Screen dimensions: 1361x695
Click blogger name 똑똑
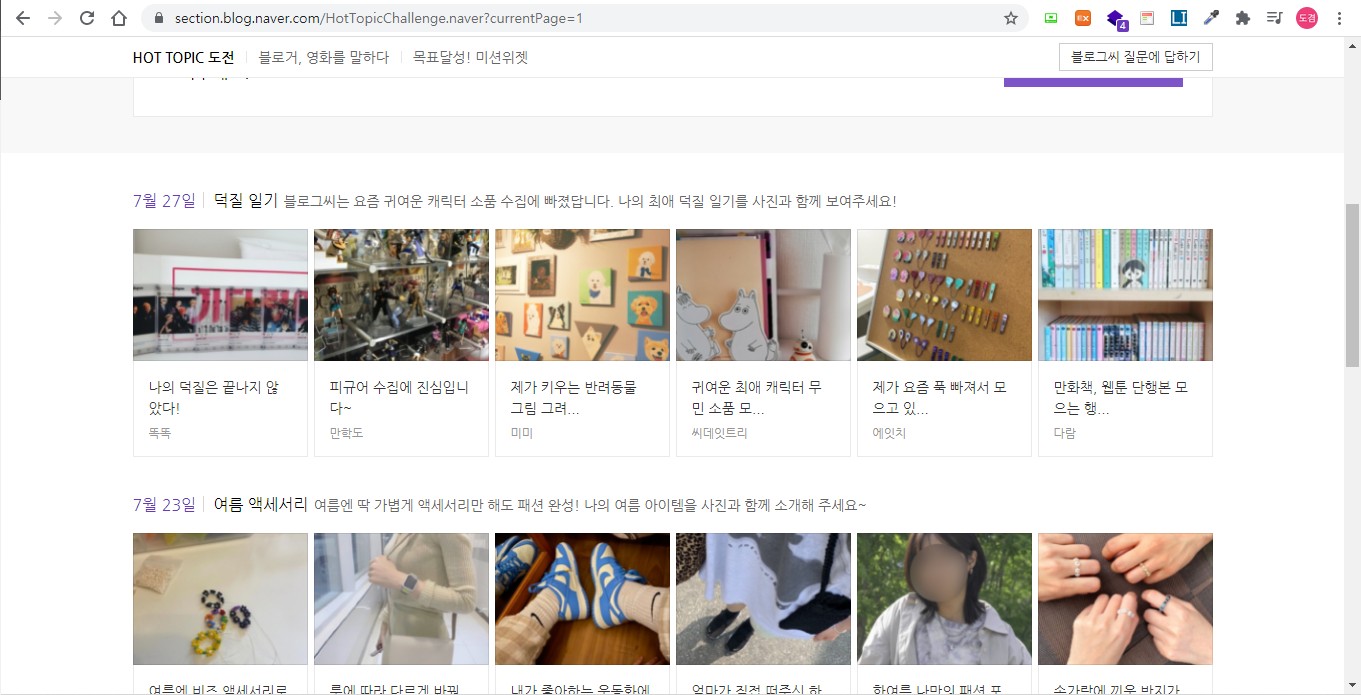click(x=160, y=433)
